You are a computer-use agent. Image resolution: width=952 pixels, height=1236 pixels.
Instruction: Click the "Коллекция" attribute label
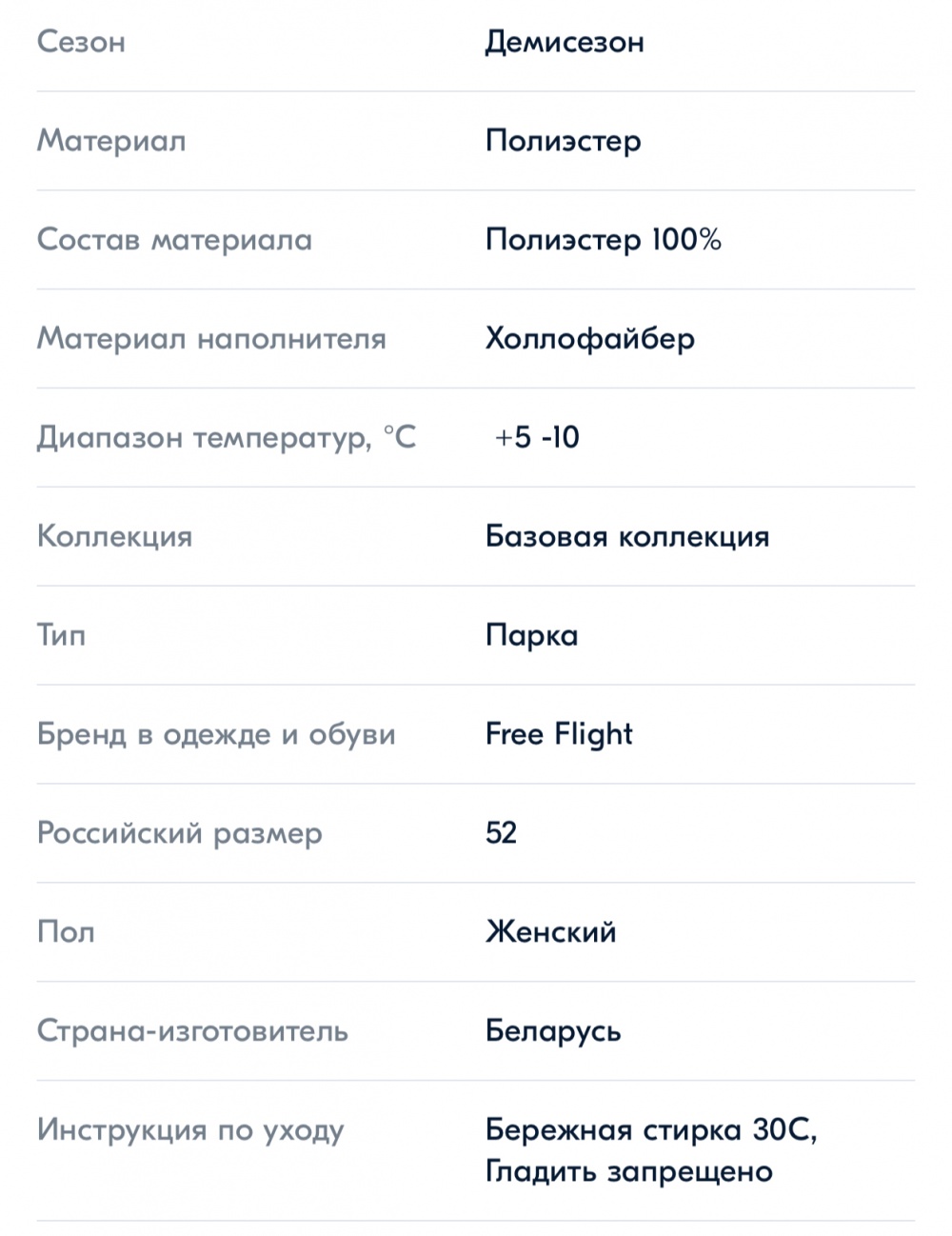point(114,537)
